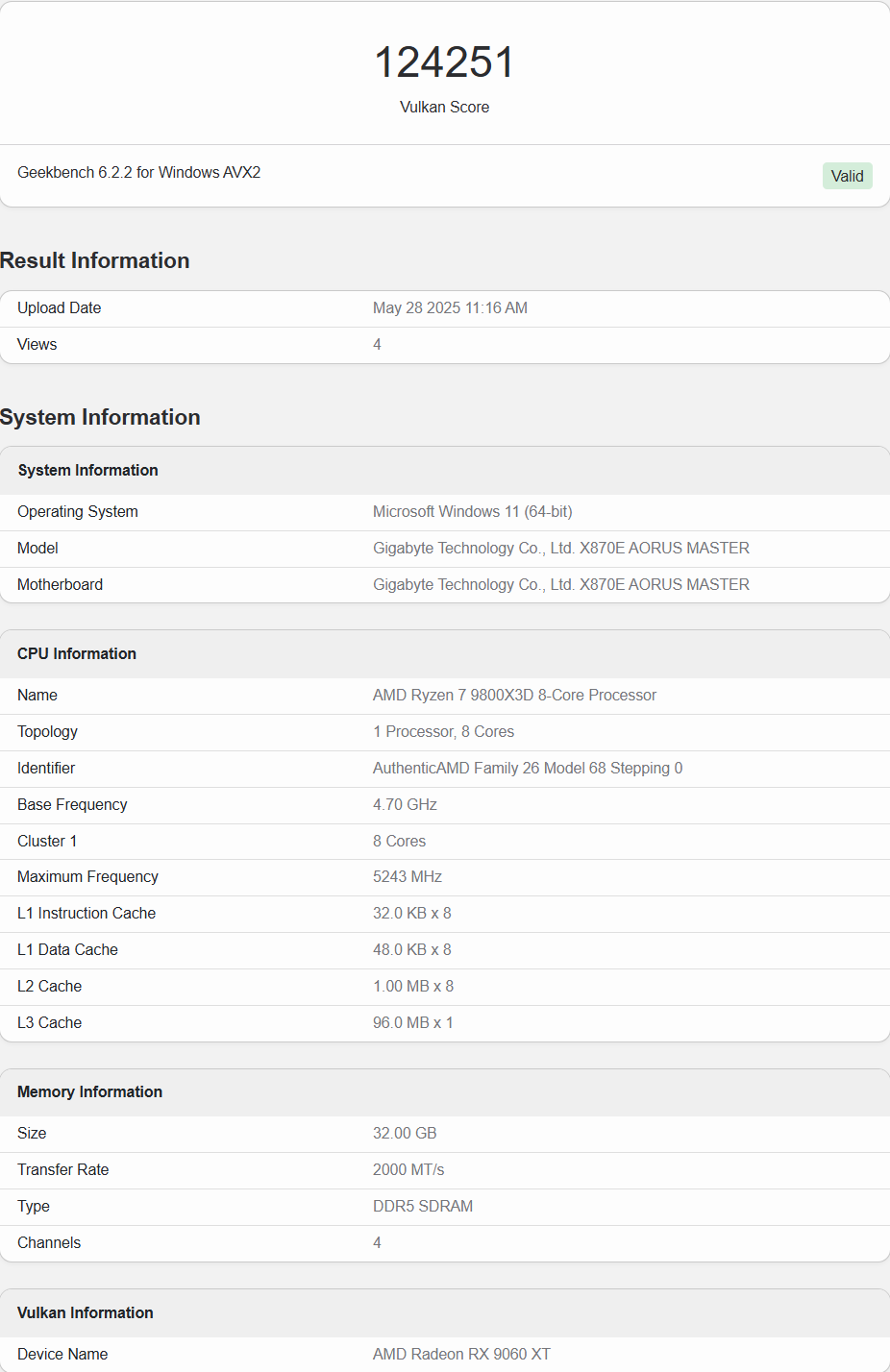890x1372 pixels.
Task: Click the CPU Information table header
Action: pyautogui.click(x=77, y=653)
